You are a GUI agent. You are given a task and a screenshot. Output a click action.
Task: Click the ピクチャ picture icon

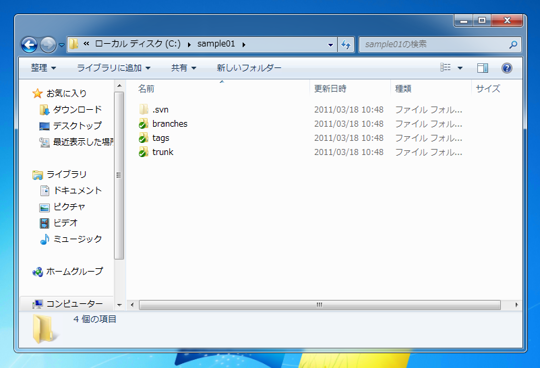(x=44, y=207)
